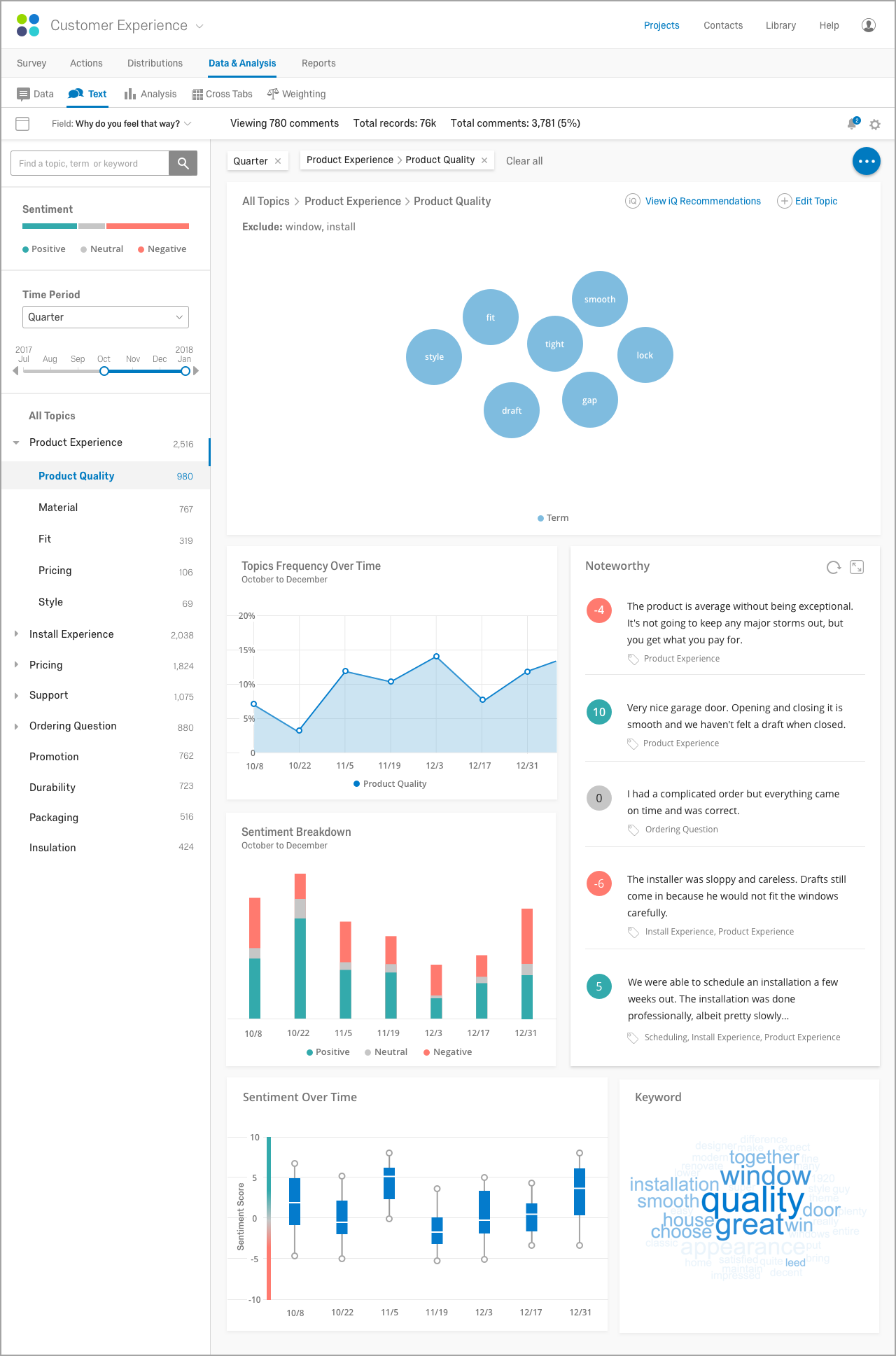This screenshot has height=1356, width=896.
Task: Open the Cross Tabs view
Action: 223,94
